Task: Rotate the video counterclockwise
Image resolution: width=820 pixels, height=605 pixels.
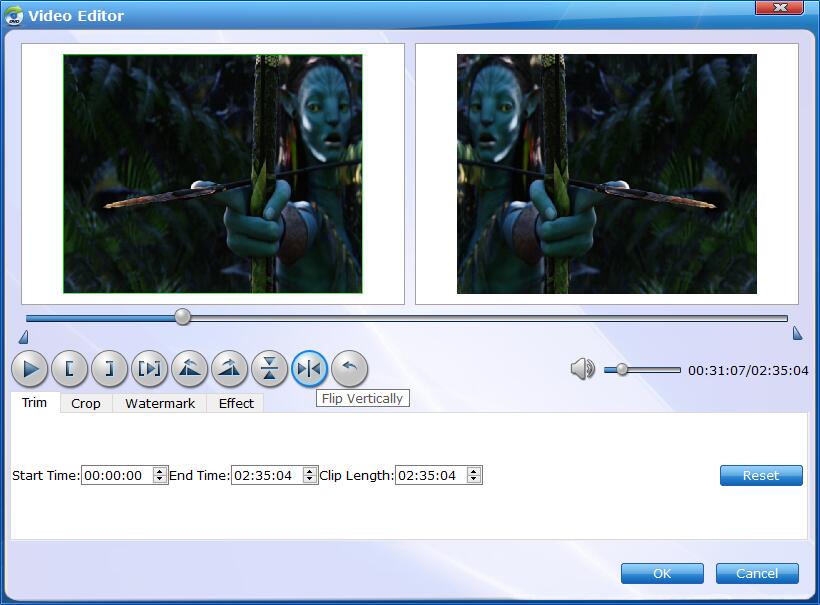Action: [x=189, y=369]
